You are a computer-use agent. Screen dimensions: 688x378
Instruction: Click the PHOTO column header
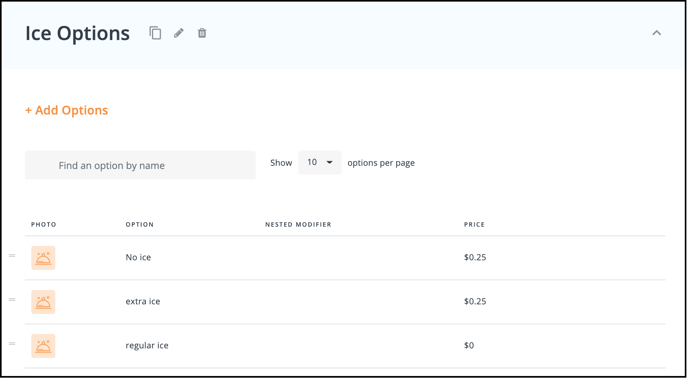(x=43, y=224)
